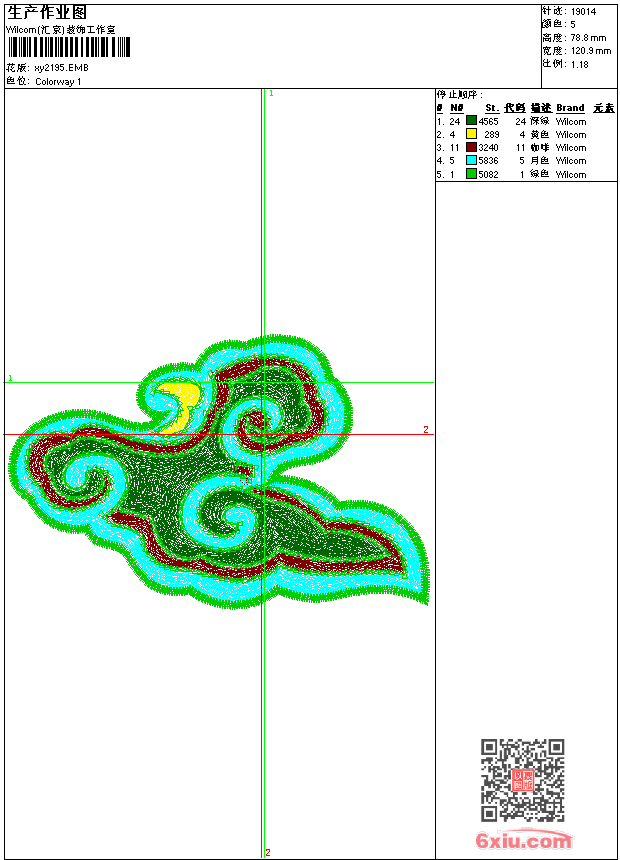Screen dimensions: 620x860
Task: Click the St. column header
Action: [x=492, y=108]
